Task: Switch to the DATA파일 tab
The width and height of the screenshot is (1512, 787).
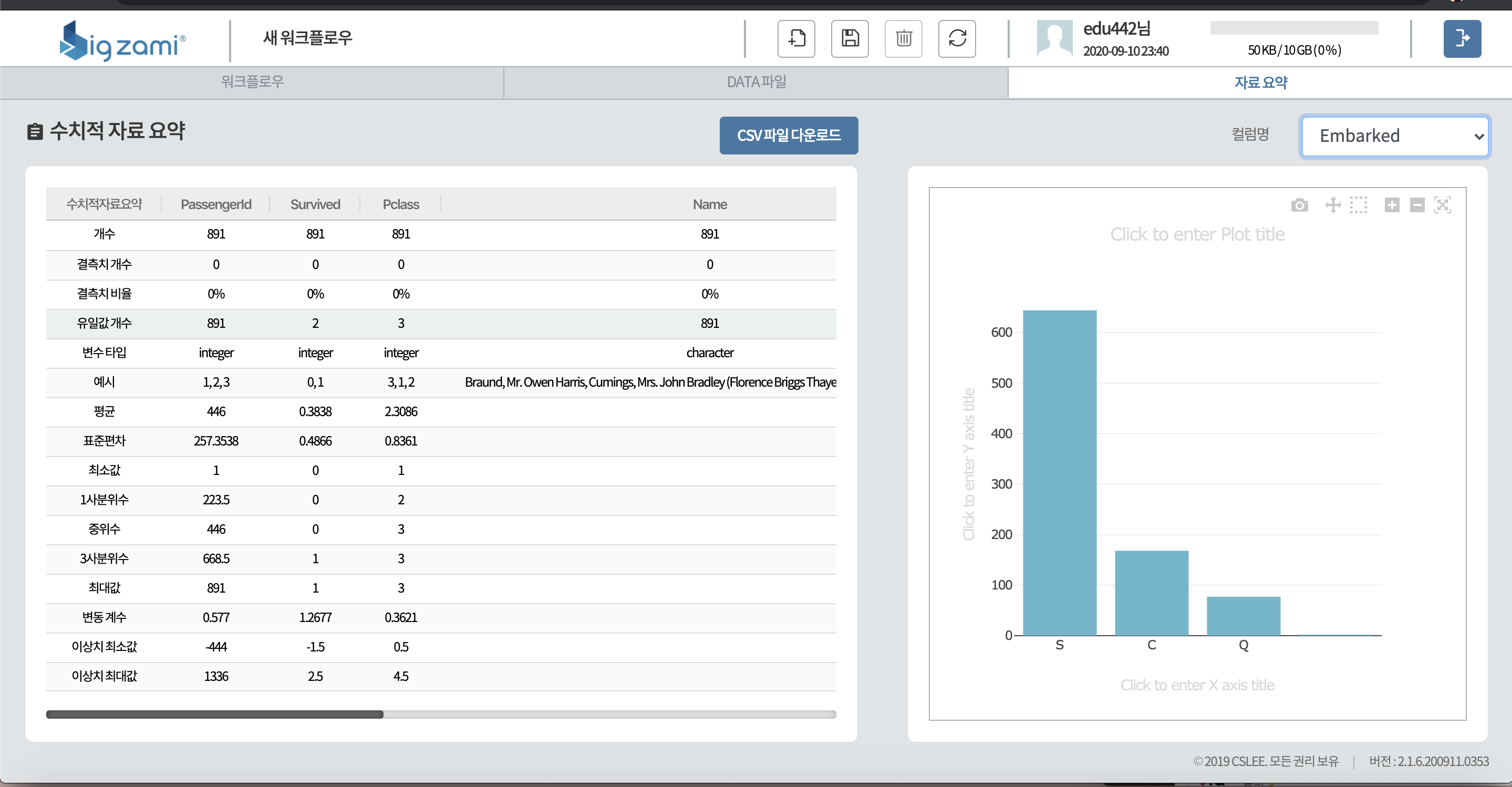Action: 756,82
